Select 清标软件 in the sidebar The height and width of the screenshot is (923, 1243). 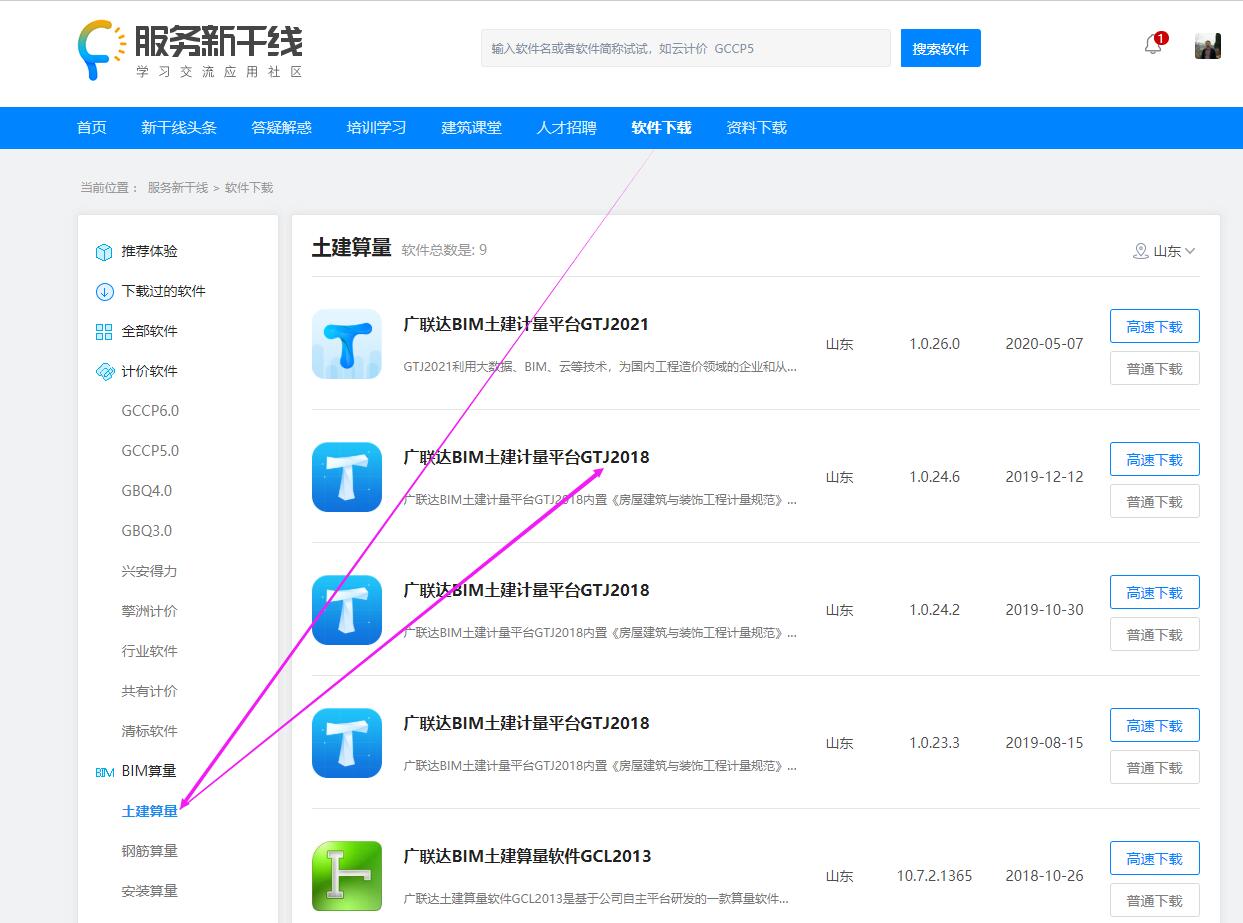coord(150,731)
